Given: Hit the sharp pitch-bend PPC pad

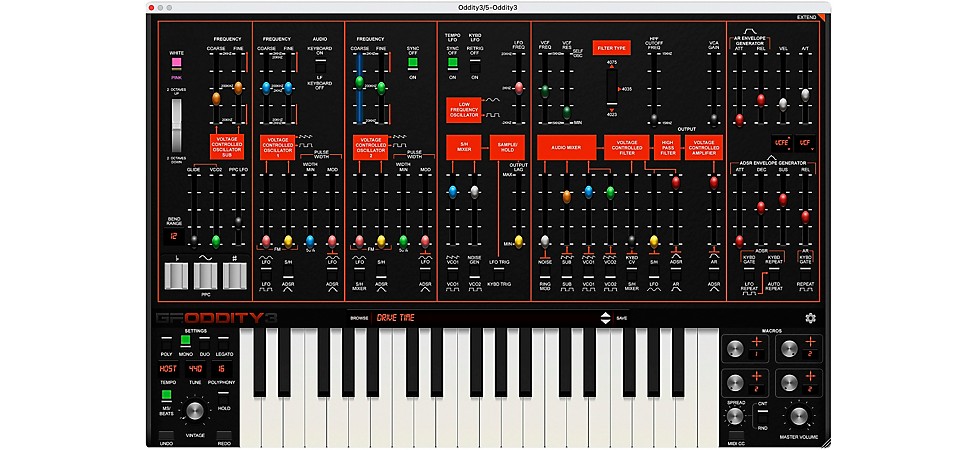Looking at the screenshot, I should [x=235, y=276].
